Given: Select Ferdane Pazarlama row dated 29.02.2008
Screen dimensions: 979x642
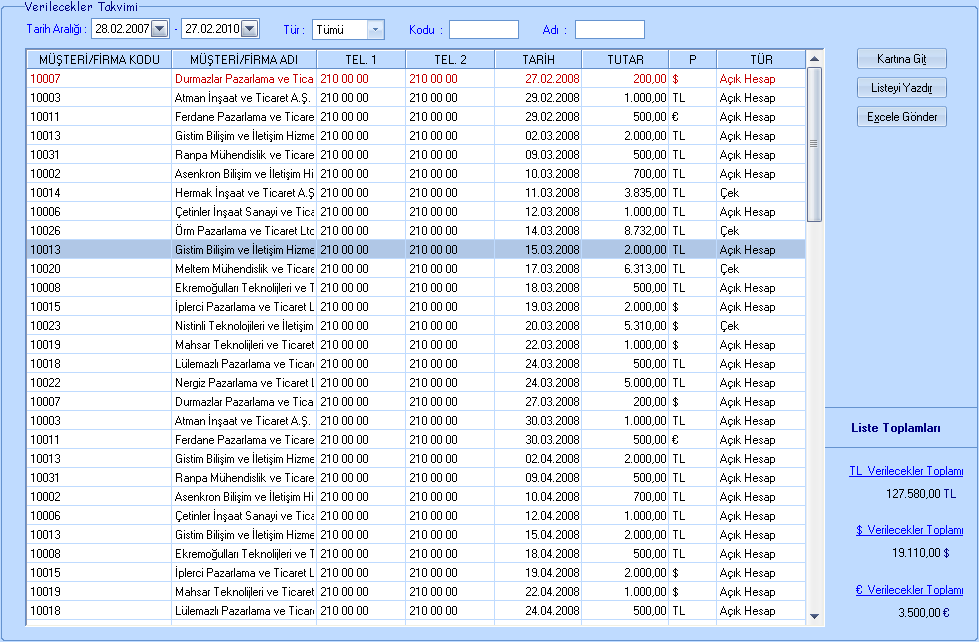Looking at the screenshot, I should [x=416, y=117].
